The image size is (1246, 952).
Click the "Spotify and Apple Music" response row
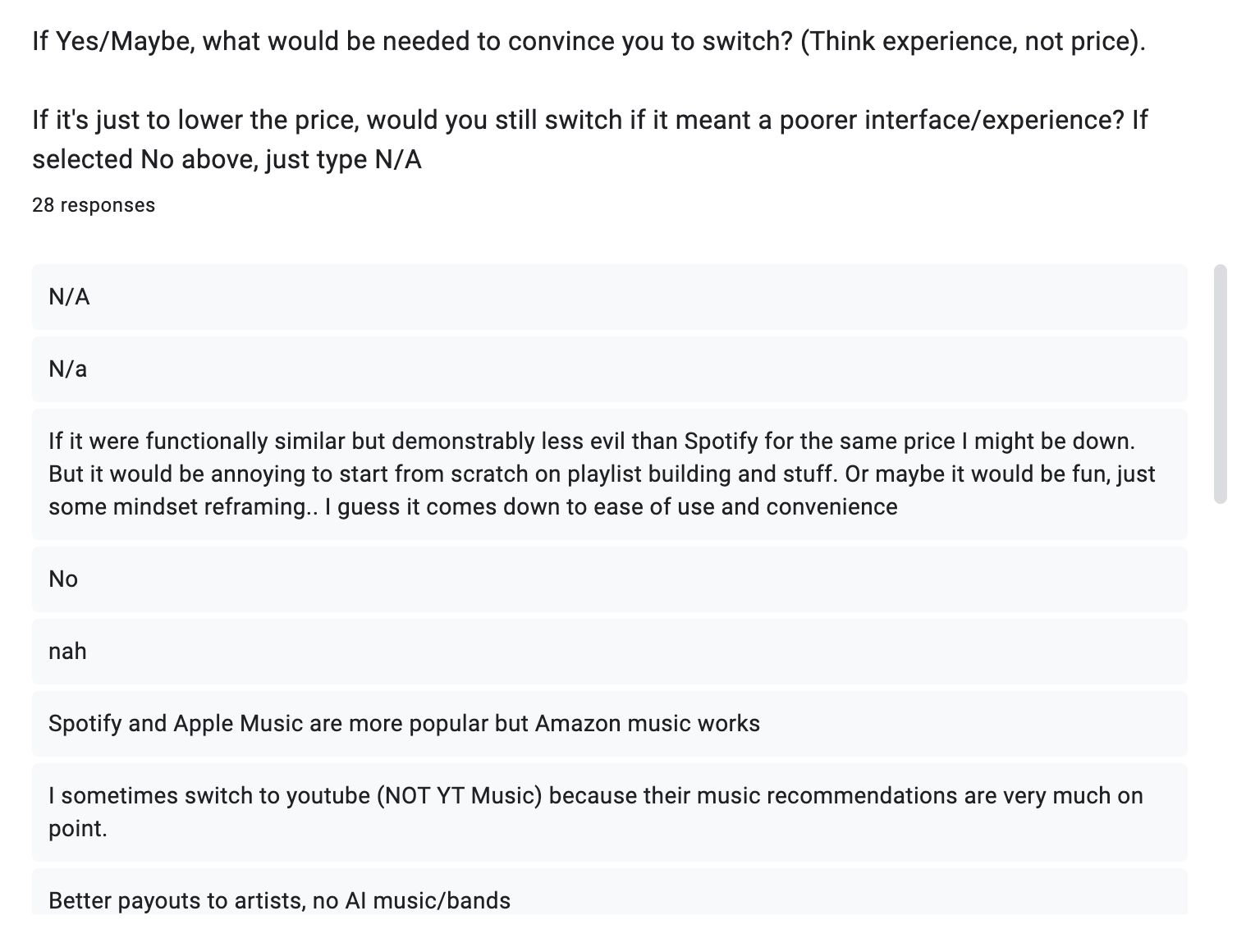pyautogui.click(x=609, y=724)
